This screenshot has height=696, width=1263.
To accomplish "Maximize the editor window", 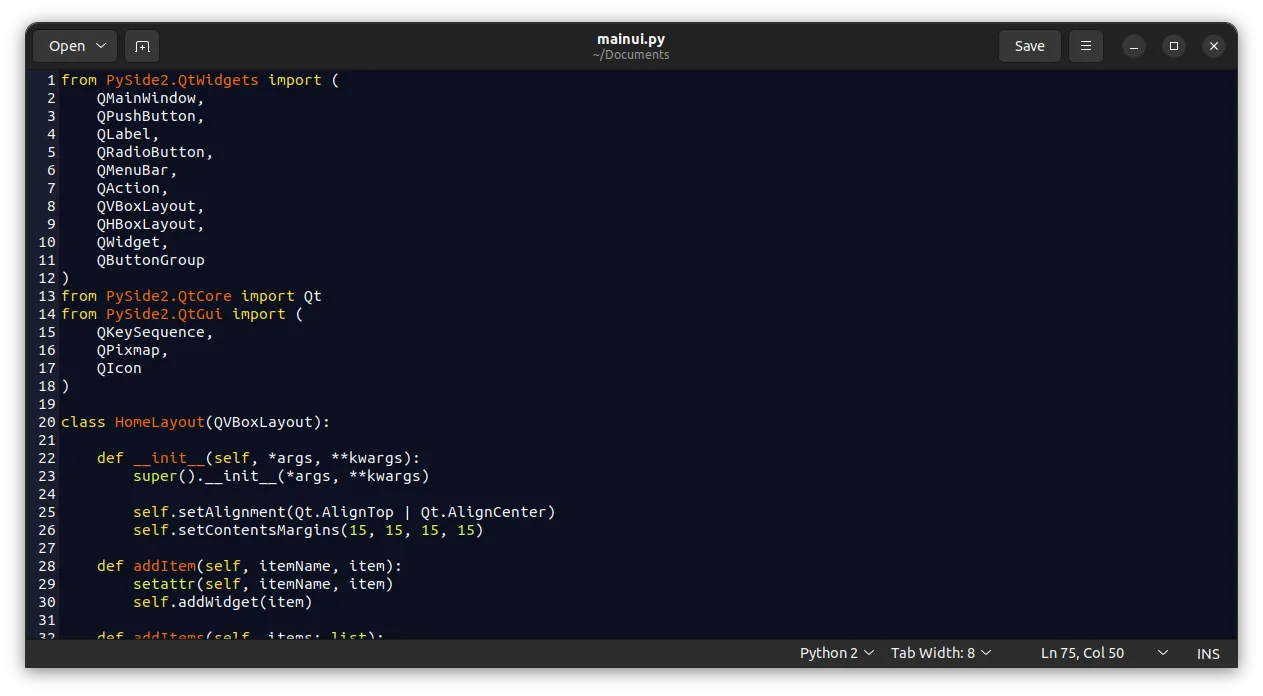I will click(1174, 46).
